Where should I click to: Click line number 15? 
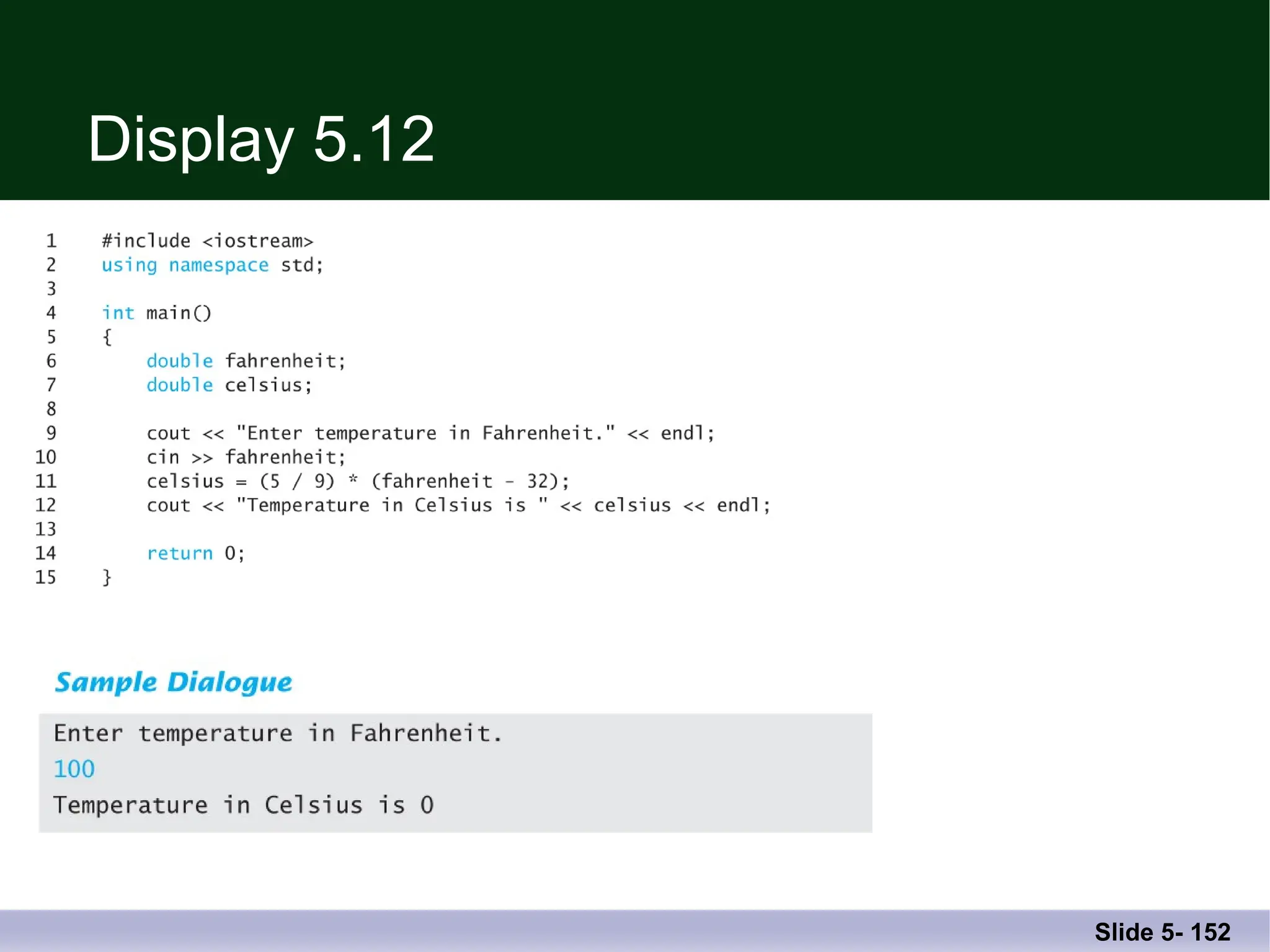[x=46, y=577]
